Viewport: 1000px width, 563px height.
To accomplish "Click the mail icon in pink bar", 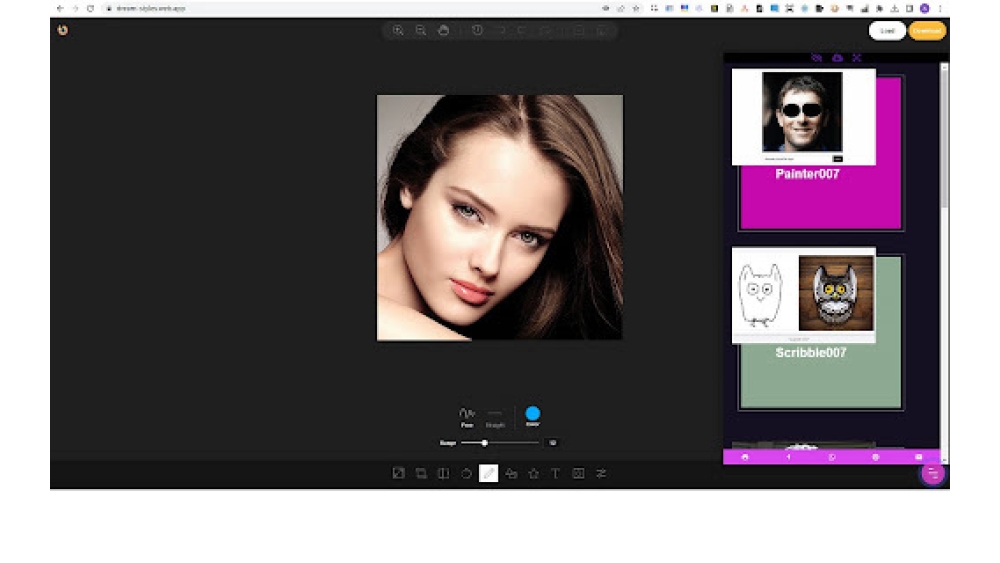I will click(x=918, y=457).
